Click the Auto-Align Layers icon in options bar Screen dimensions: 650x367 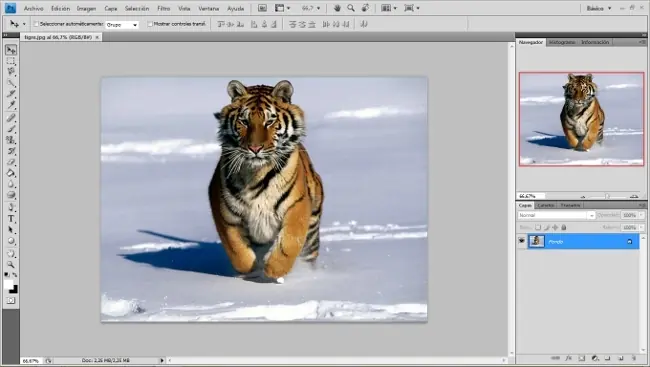coord(364,24)
